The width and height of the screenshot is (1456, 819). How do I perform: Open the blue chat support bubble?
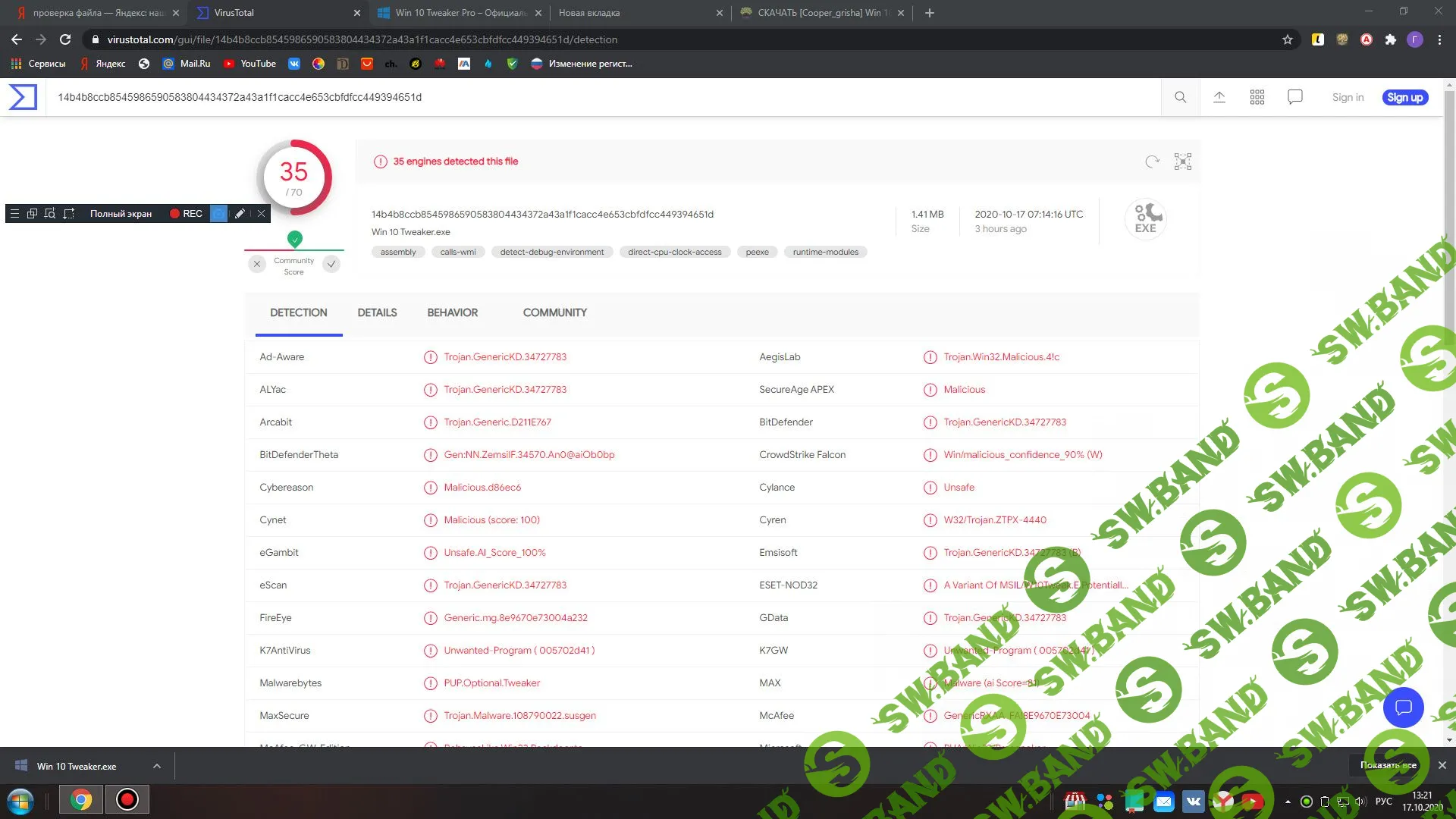pos(1403,708)
